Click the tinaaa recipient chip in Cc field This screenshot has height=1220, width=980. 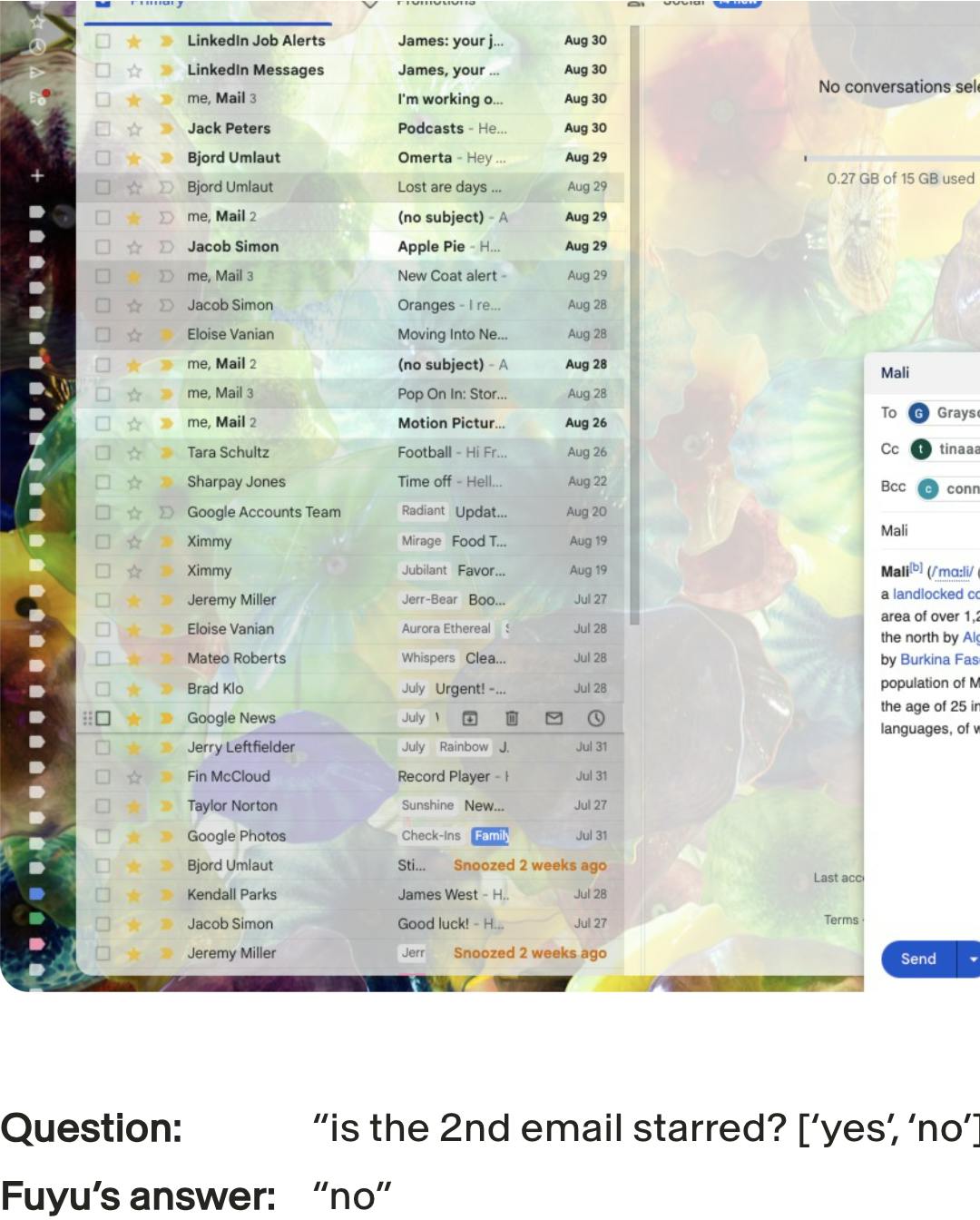coord(945,449)
